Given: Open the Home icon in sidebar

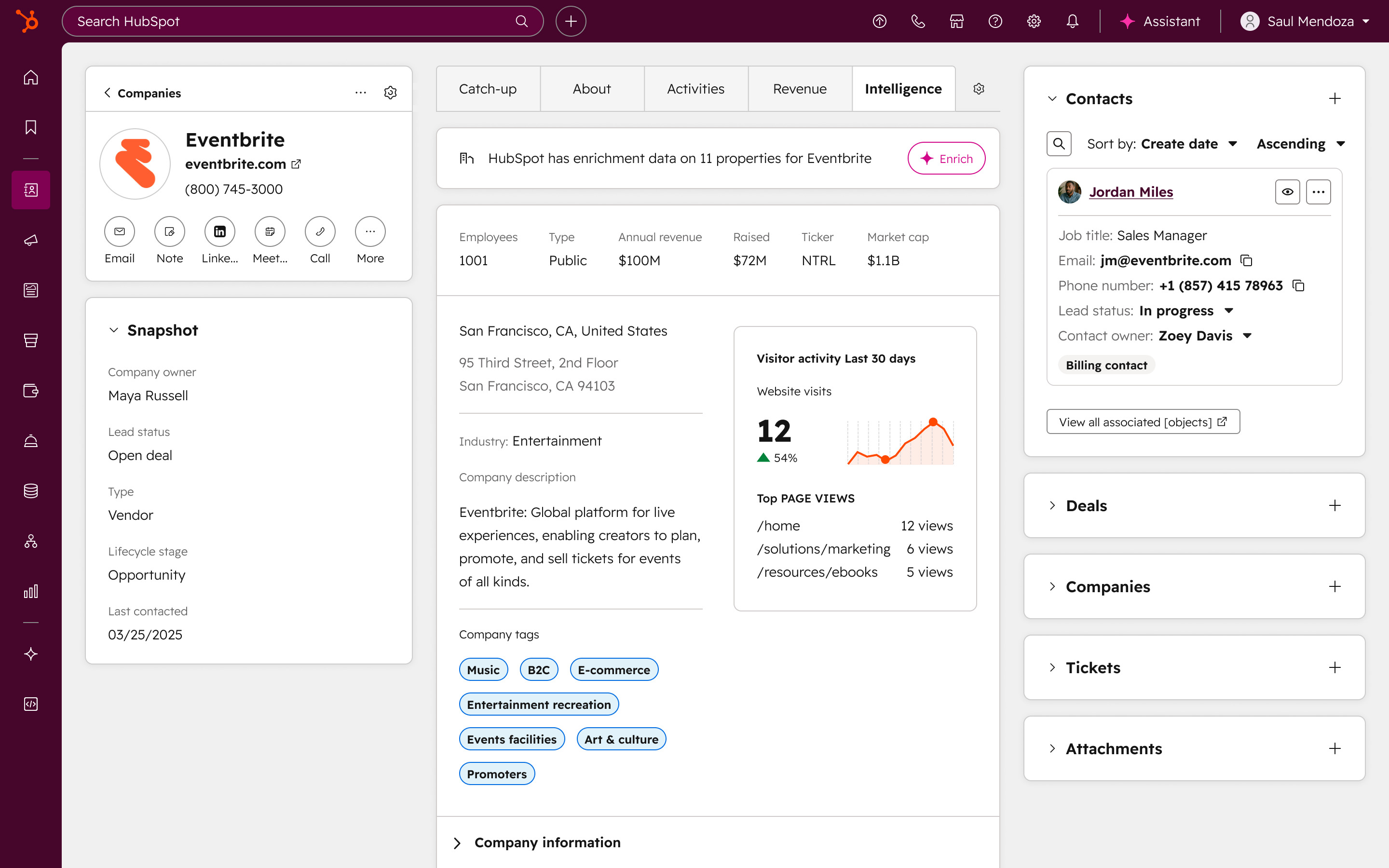Looking at the screenshot, I should (x=31, y=77).
